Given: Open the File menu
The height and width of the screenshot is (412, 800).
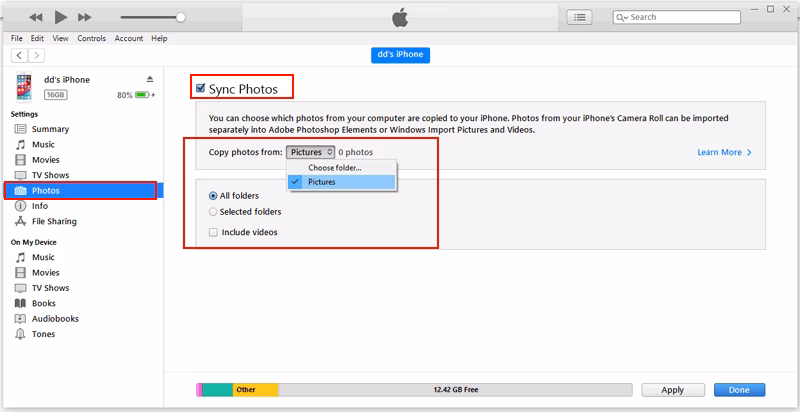Looking at the screenshot, I should 17,38.
